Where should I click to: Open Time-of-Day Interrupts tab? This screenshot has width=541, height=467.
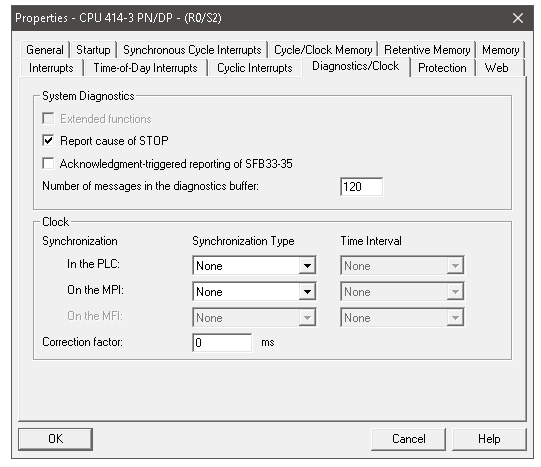click(145, 68)
